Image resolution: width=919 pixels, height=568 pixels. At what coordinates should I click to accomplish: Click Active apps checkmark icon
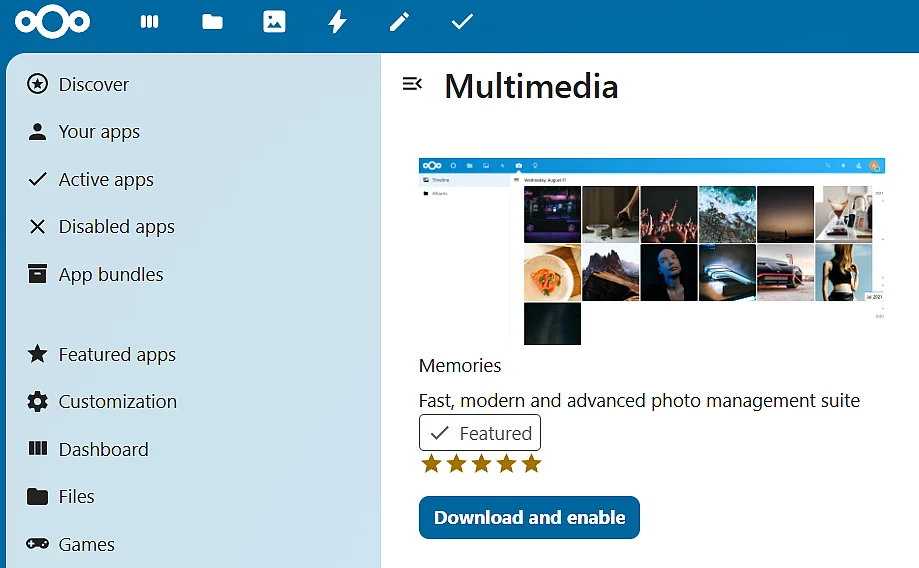pyautogui.click(x=38, y=179)
